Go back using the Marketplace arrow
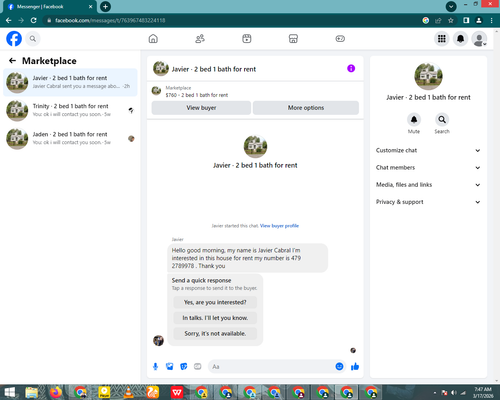 (12, 61)
